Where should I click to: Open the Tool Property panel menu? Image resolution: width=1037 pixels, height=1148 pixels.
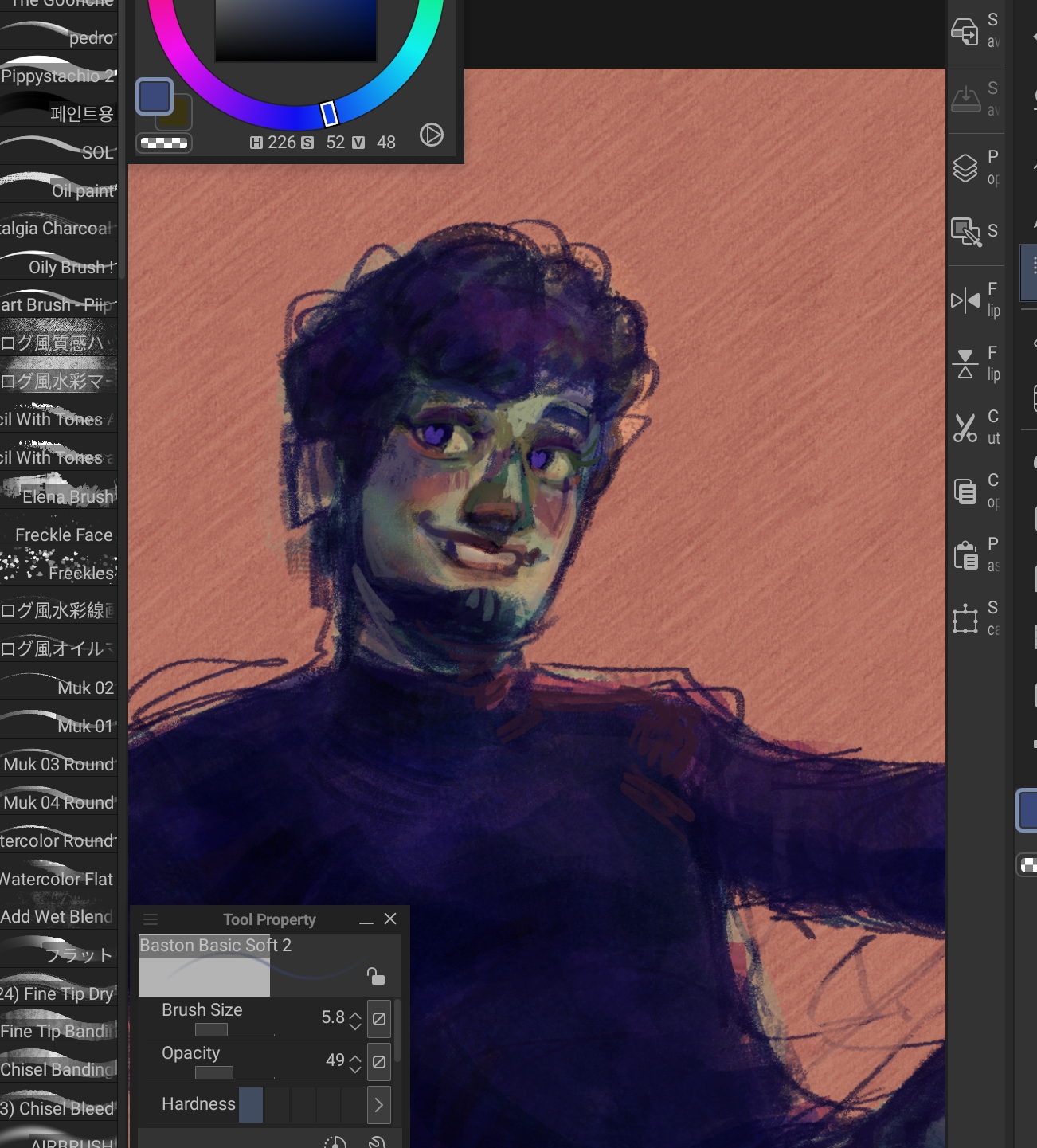pyautogui.click(x=151, y=919)
